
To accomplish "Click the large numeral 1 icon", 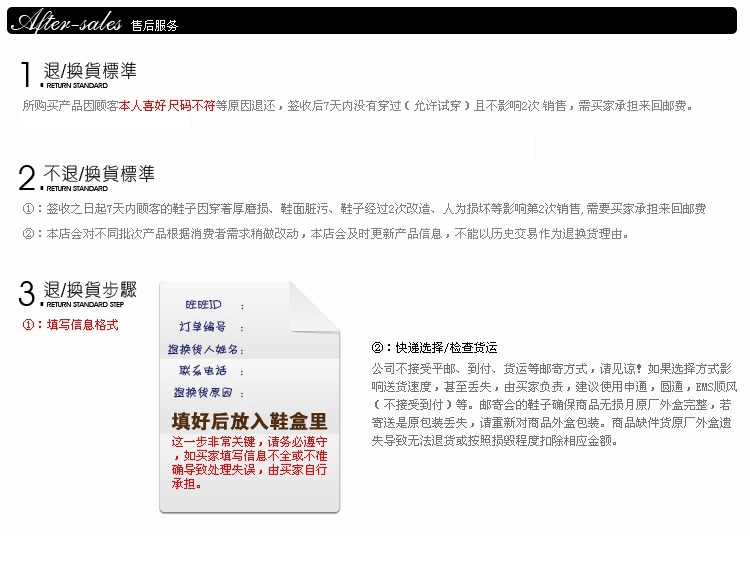I will [28, 77].
